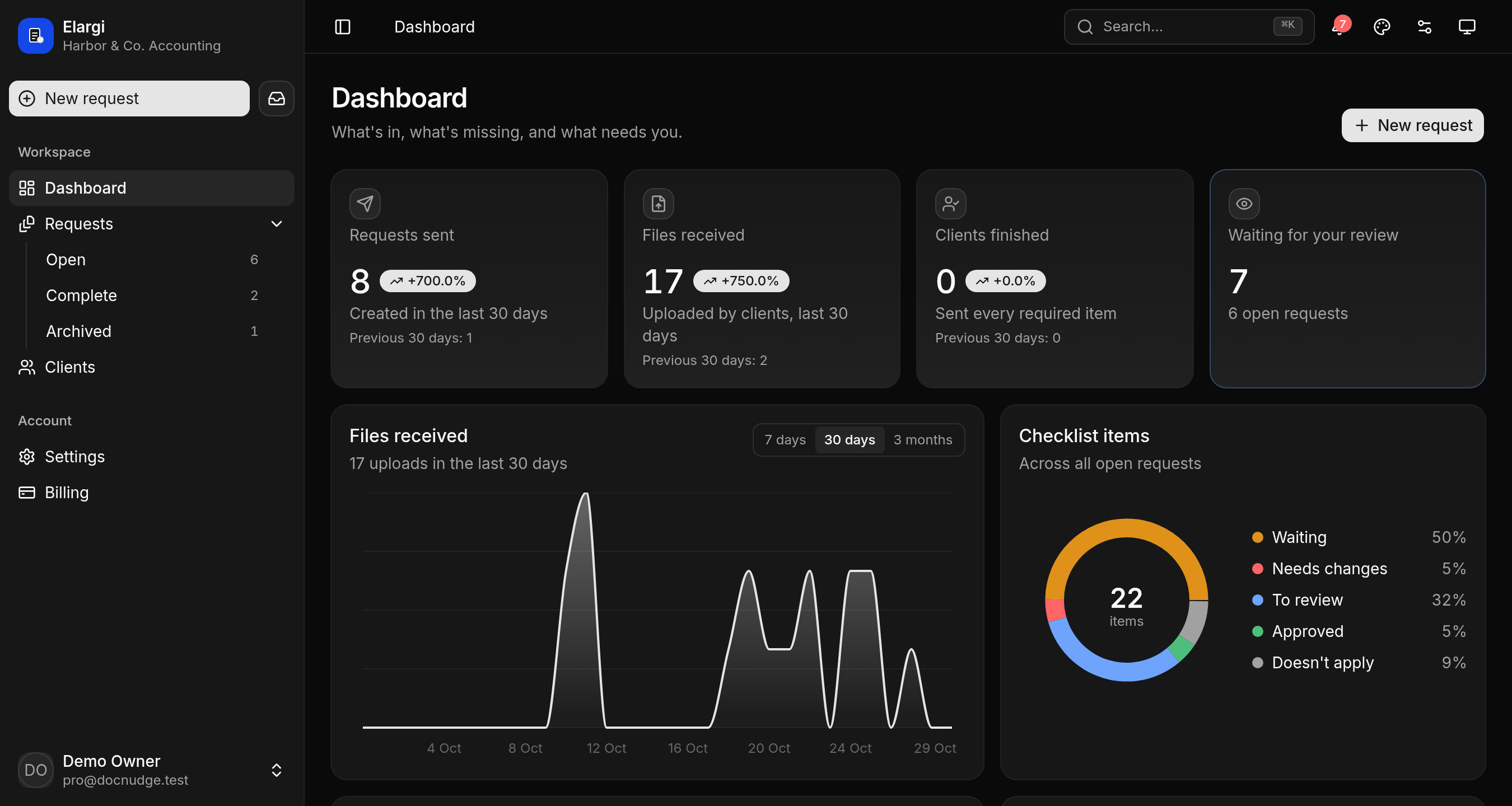Screen dimensions: 1512x806
Task: Open the Demo Owner account switcher chevrons
Action: [x=277, y=770]
